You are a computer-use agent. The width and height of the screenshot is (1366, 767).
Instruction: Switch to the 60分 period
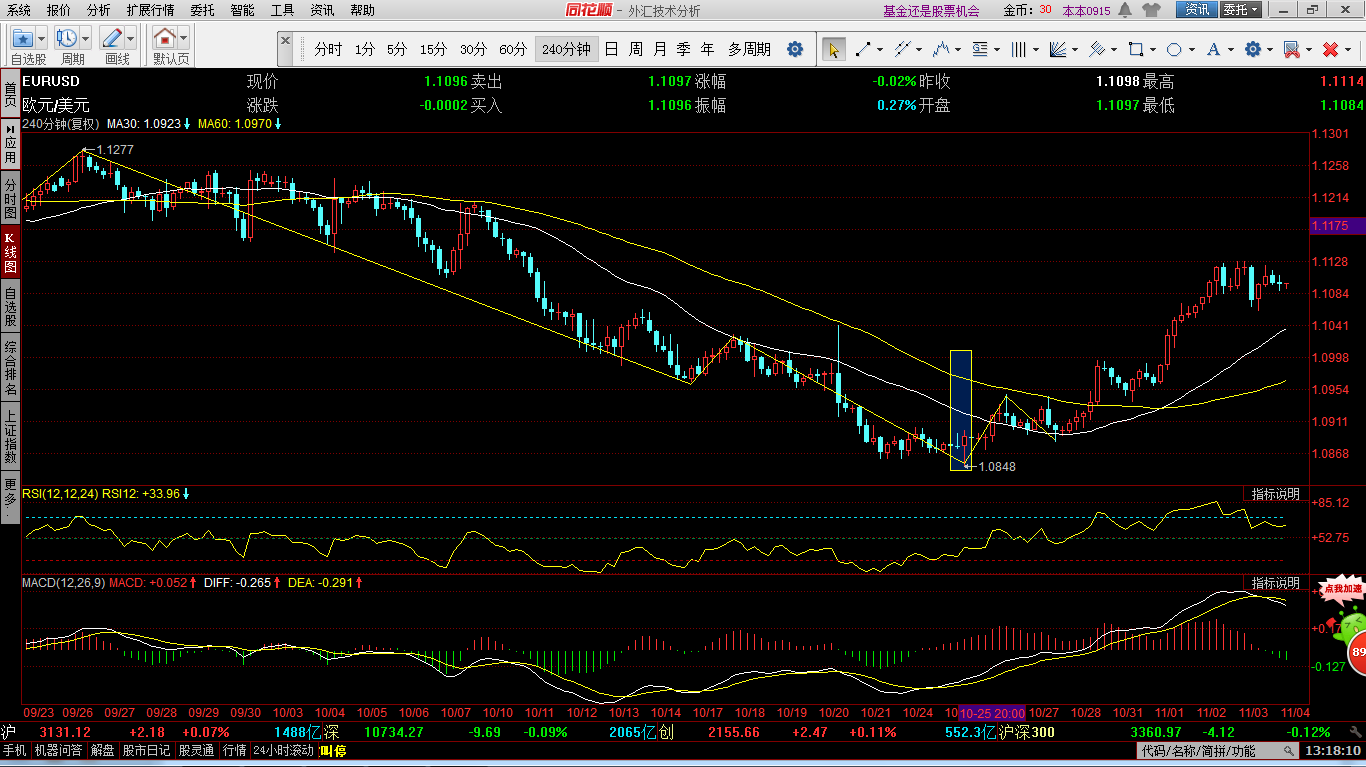[x=513, y=49]
